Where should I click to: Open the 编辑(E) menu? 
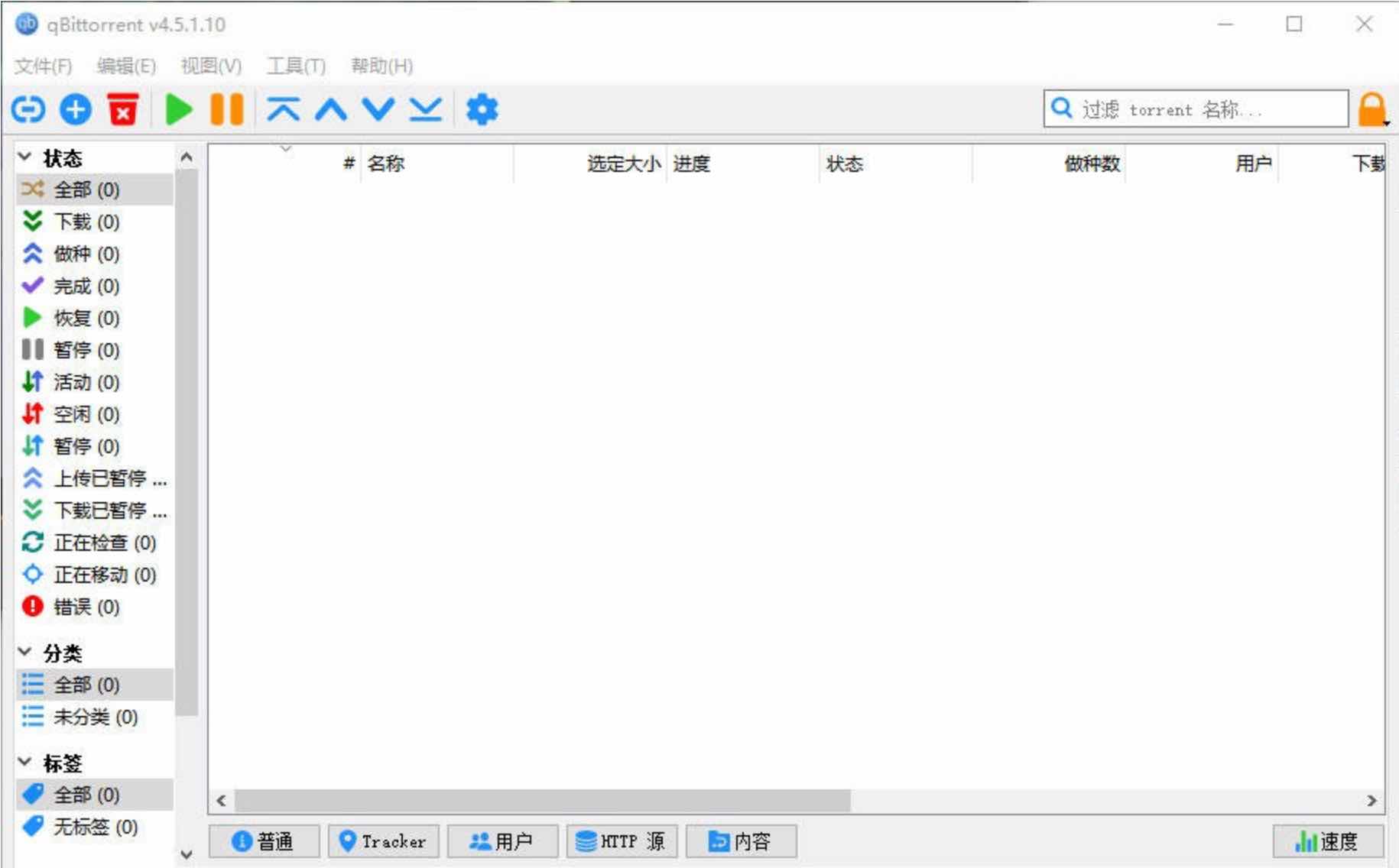(126, 66)
